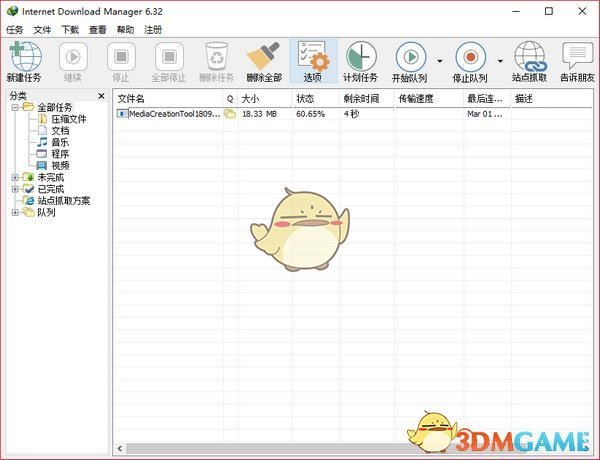The width and height of the screenshot is (600, 460).
Task: Click the queue folder icon in MediaCreationTool row
Action: 230,114
